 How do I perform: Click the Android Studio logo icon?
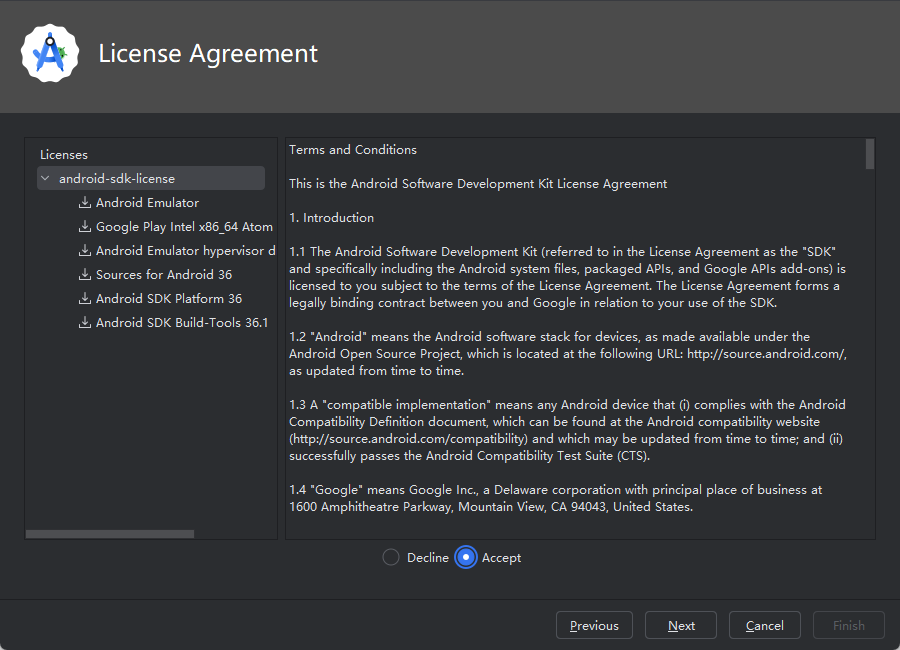pyautogui.click(x=50, y=53)
